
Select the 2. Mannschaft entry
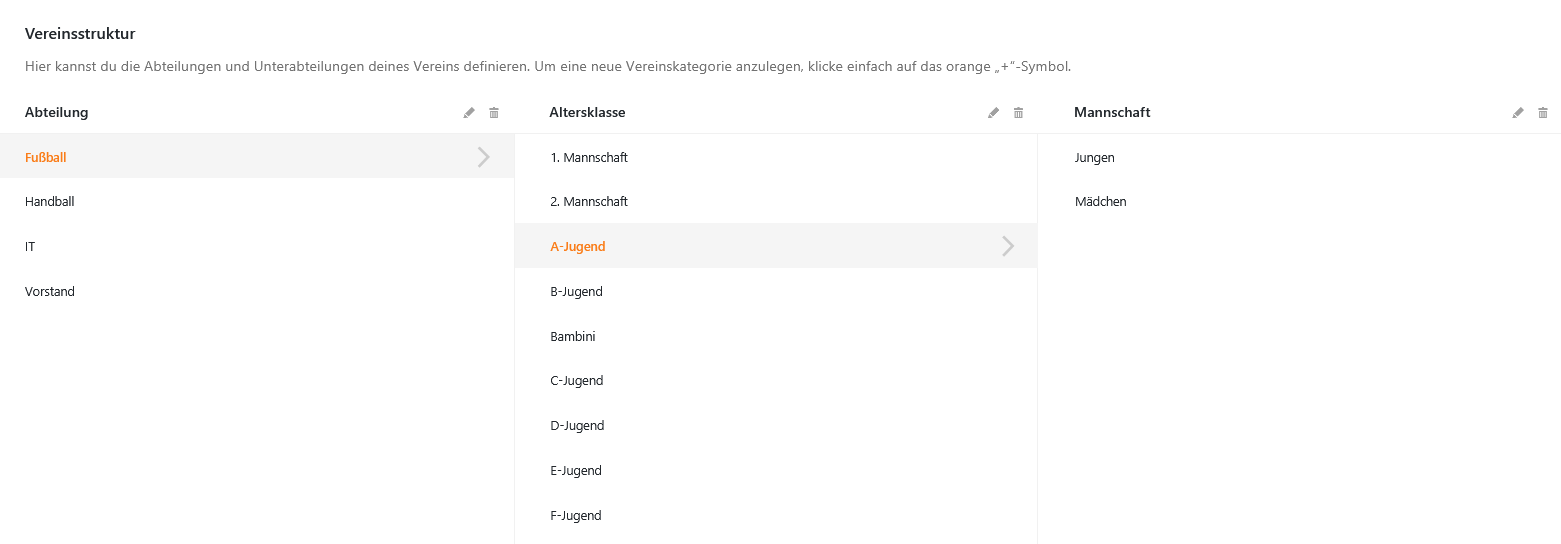[776, 202]
